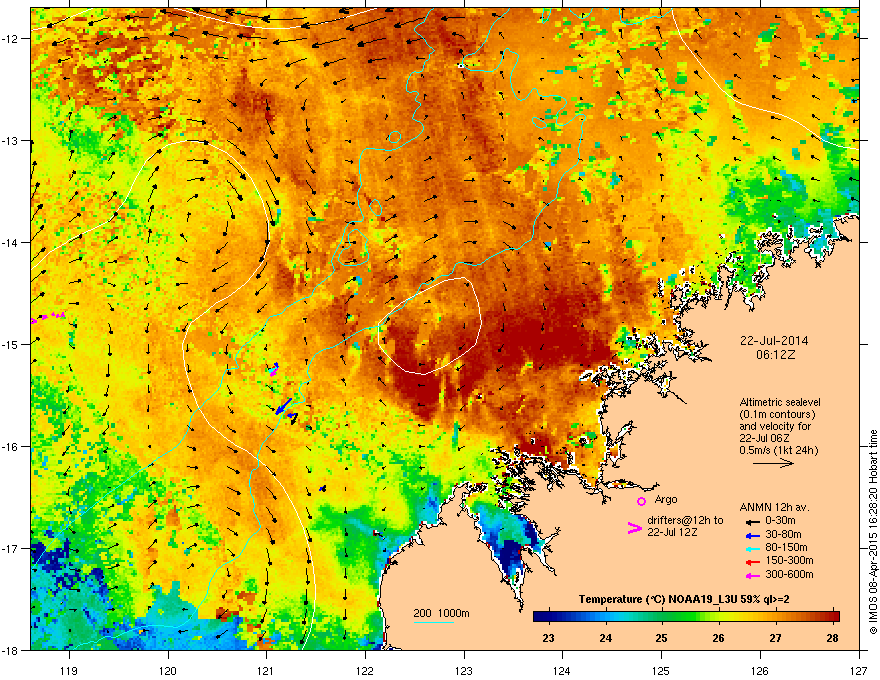This screenshot has width=880, height=680.
Task: Click the color bar tick label 25
Action: [x=662, y=638]
